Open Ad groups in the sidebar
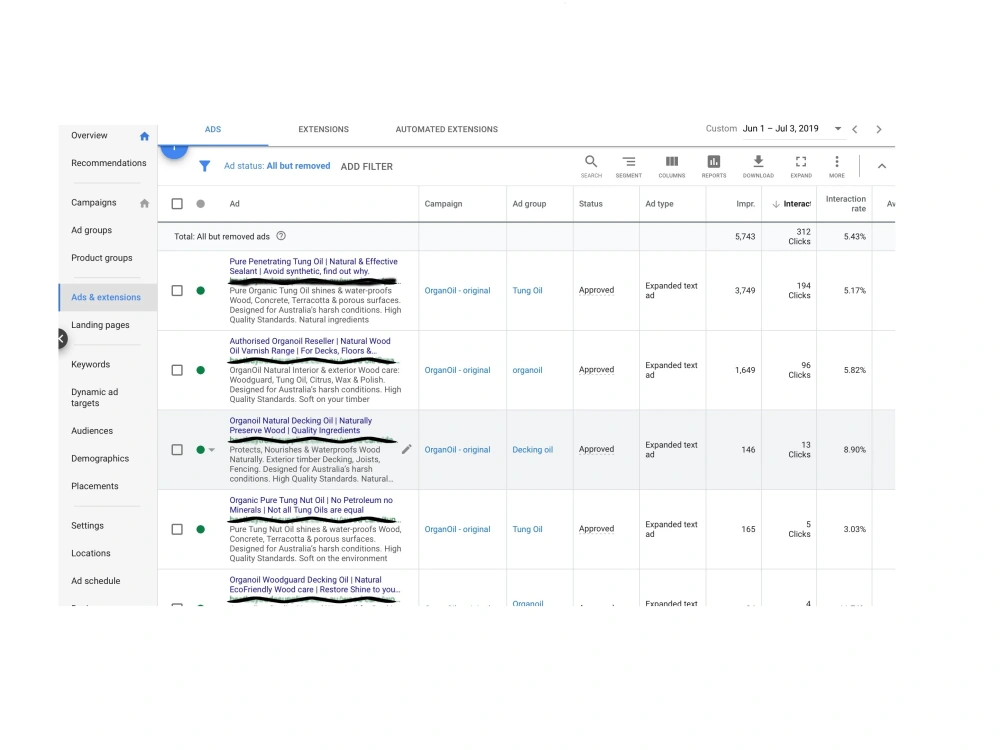The image size is (1000, 750). [91, 230]
